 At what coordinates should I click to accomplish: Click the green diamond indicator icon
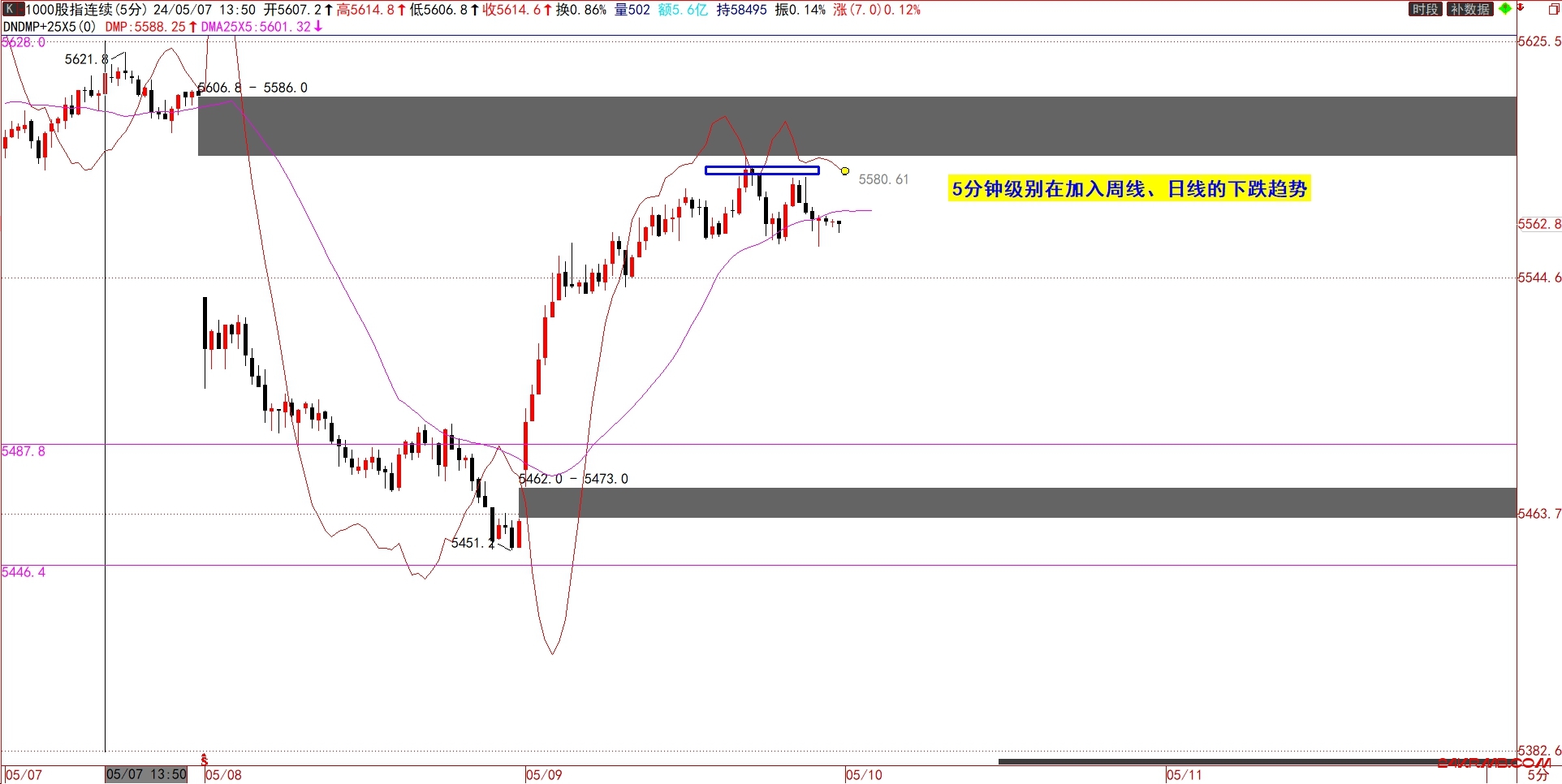[1504, 9]
